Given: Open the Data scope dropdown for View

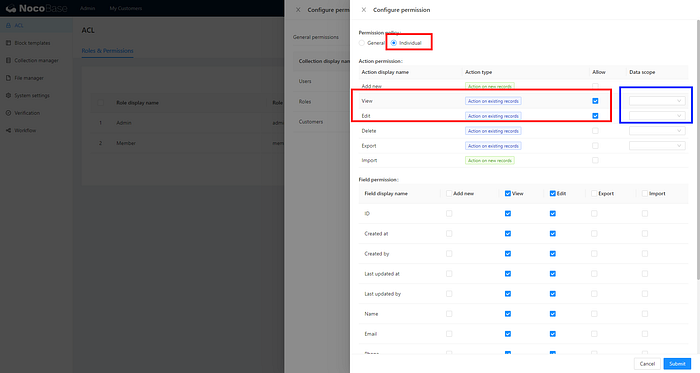Looking at the screenshot, I should [657, 101].
